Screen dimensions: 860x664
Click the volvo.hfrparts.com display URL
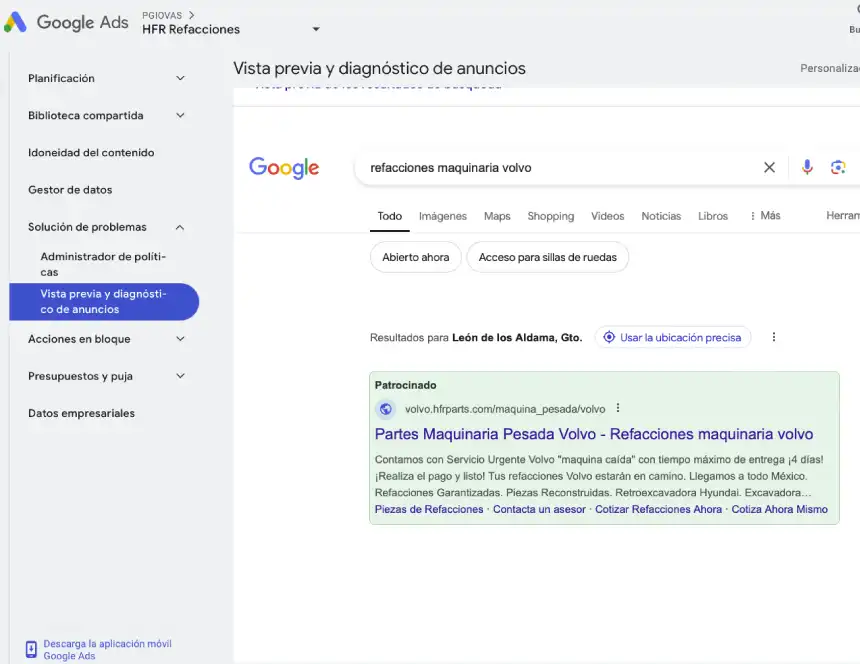point(505,409)
